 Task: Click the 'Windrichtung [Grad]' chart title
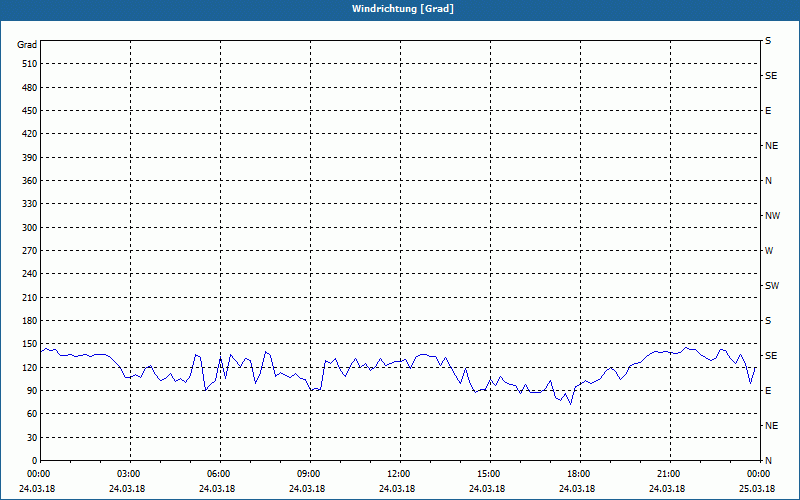click(403, 9)
